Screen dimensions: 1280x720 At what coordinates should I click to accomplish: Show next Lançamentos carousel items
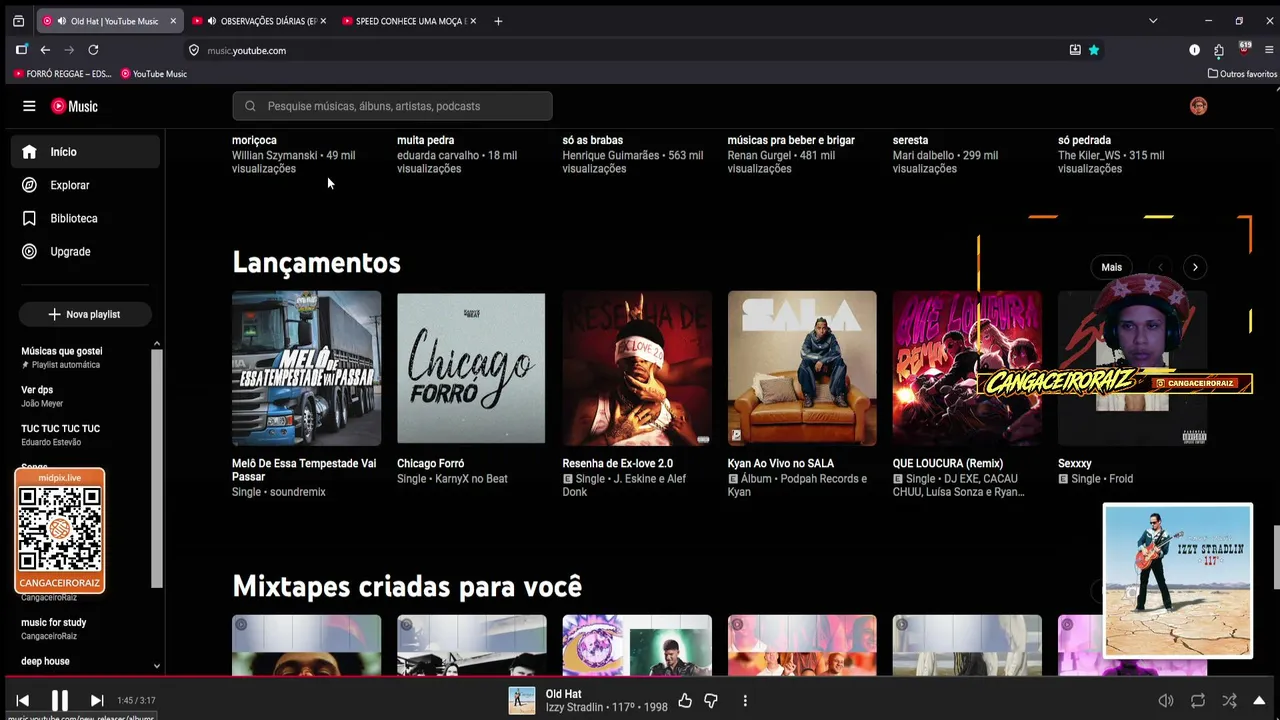pyautogui.click(x=1195, y=267)
